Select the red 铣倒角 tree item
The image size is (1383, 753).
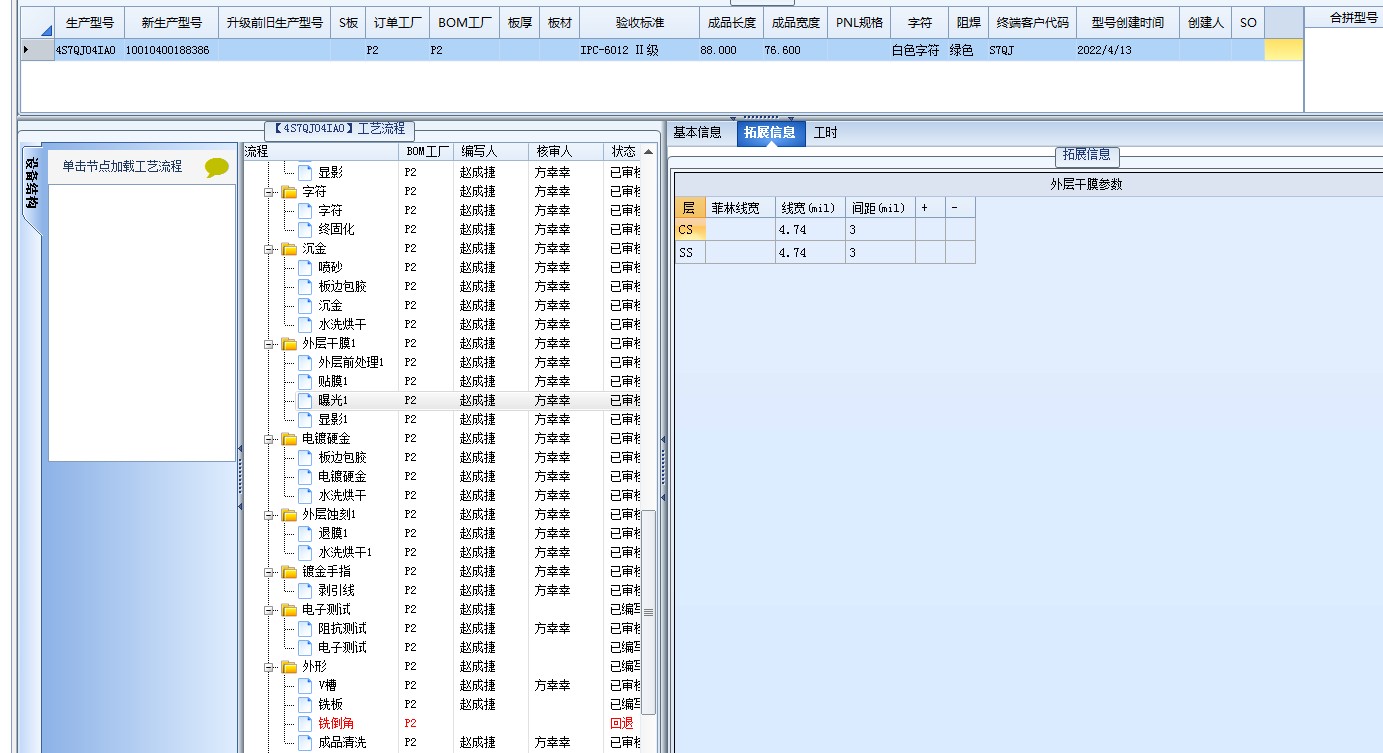pyautogui.click(x=336, y=724)
